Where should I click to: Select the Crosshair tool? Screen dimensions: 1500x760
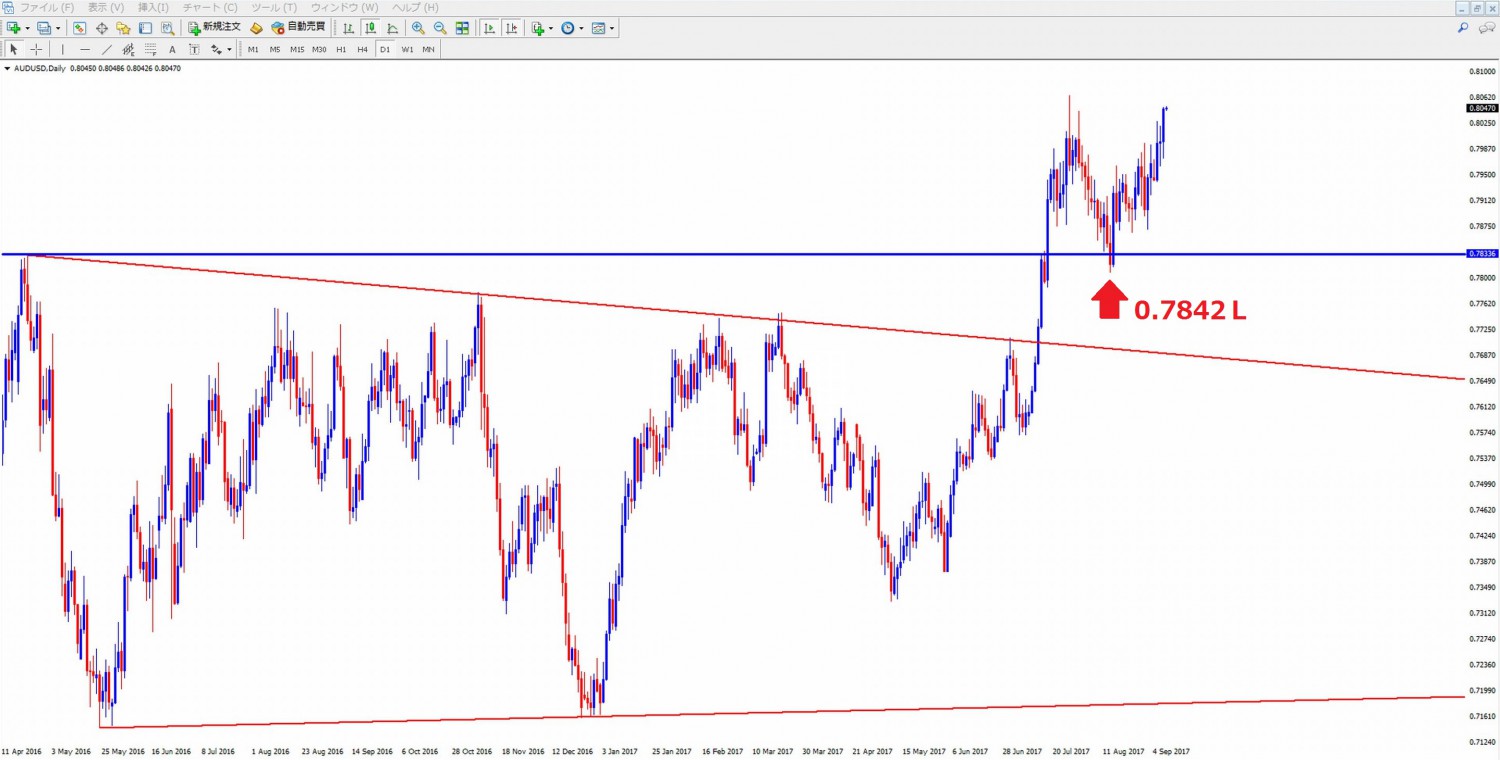37,49
